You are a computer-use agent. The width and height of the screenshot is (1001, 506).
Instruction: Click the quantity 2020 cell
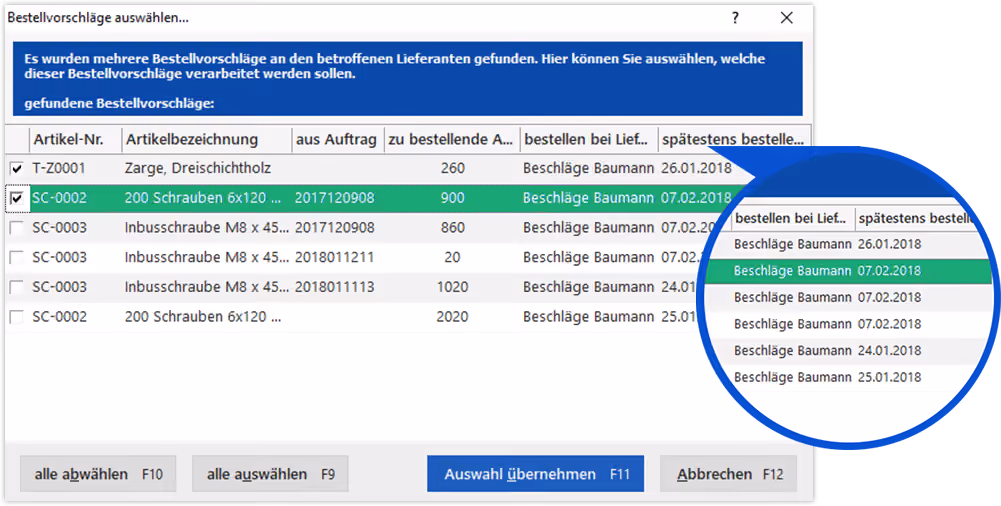[x=453, y=316]
